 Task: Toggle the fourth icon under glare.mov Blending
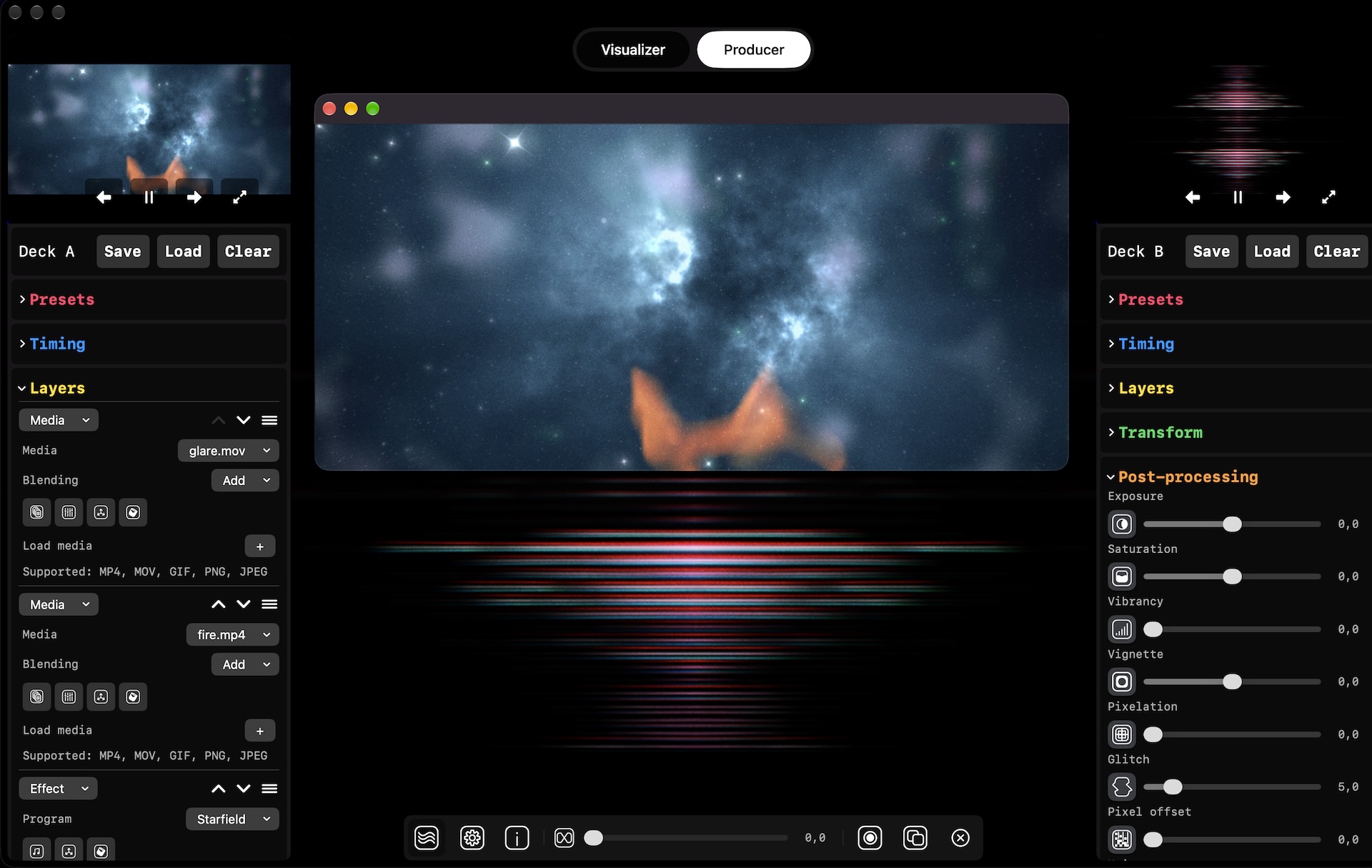(x=133, y=512)
